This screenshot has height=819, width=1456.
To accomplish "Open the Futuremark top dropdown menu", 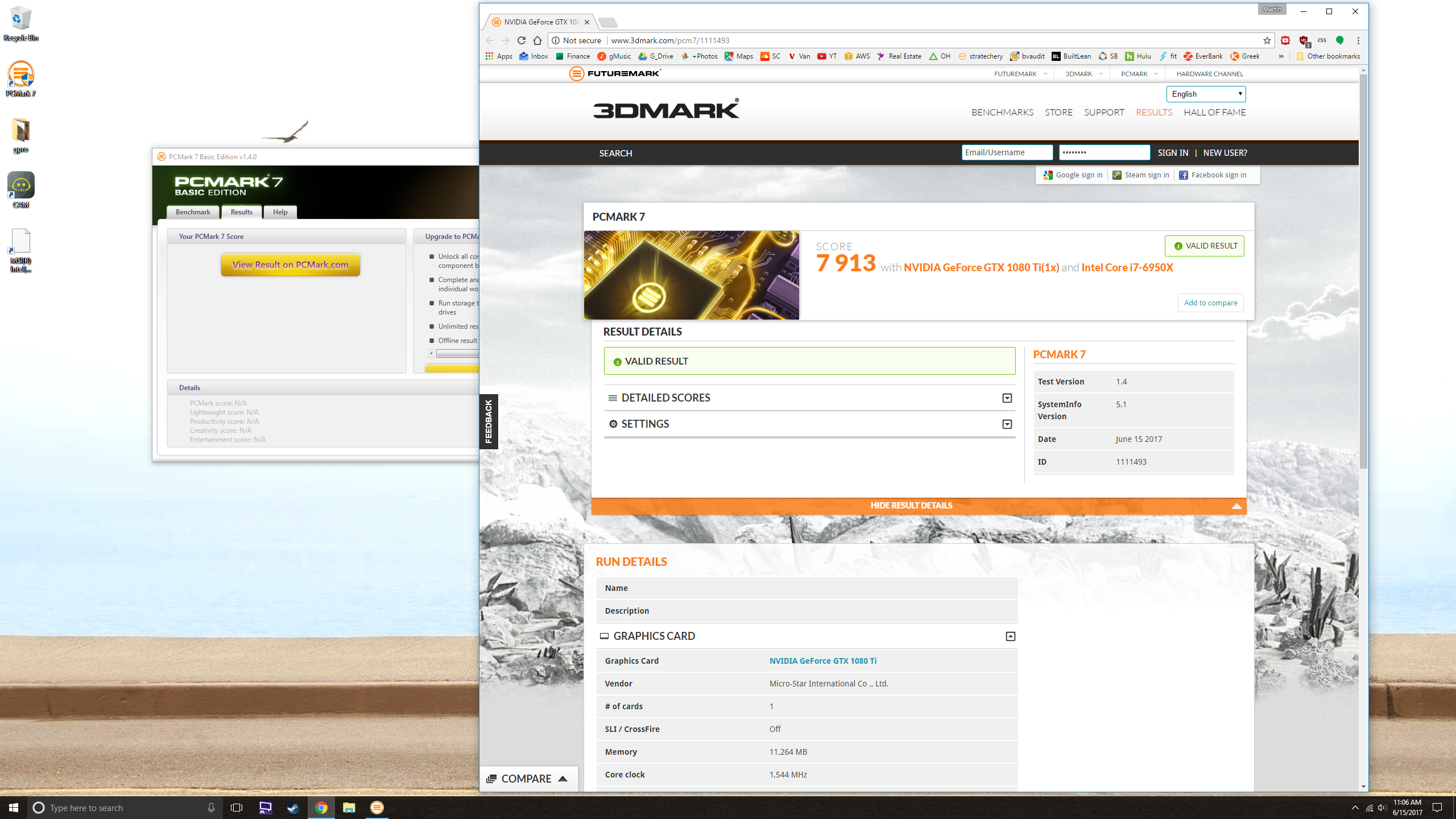I will 1020,74.
